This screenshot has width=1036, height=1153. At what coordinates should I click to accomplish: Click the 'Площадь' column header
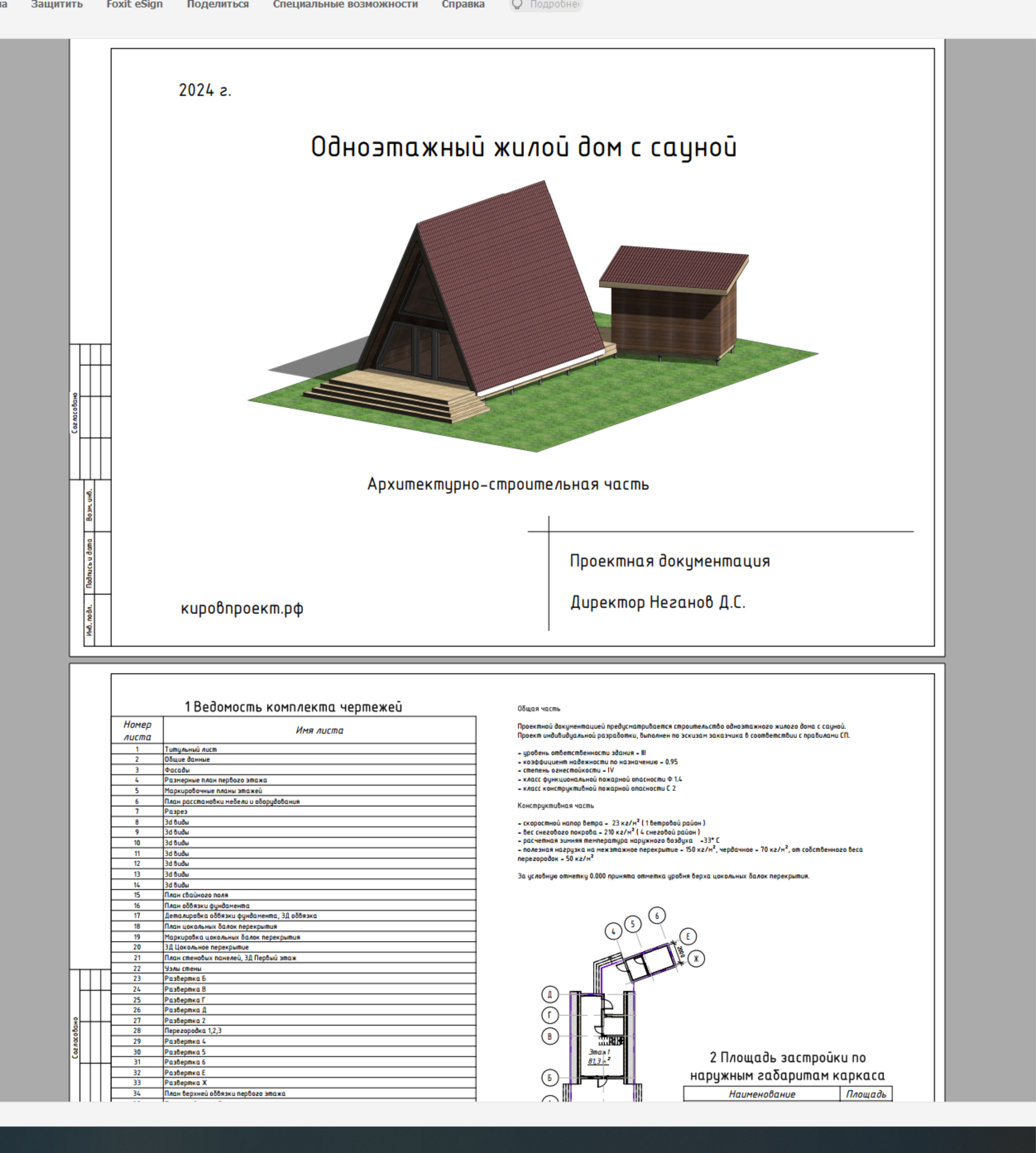[866, 1094]
